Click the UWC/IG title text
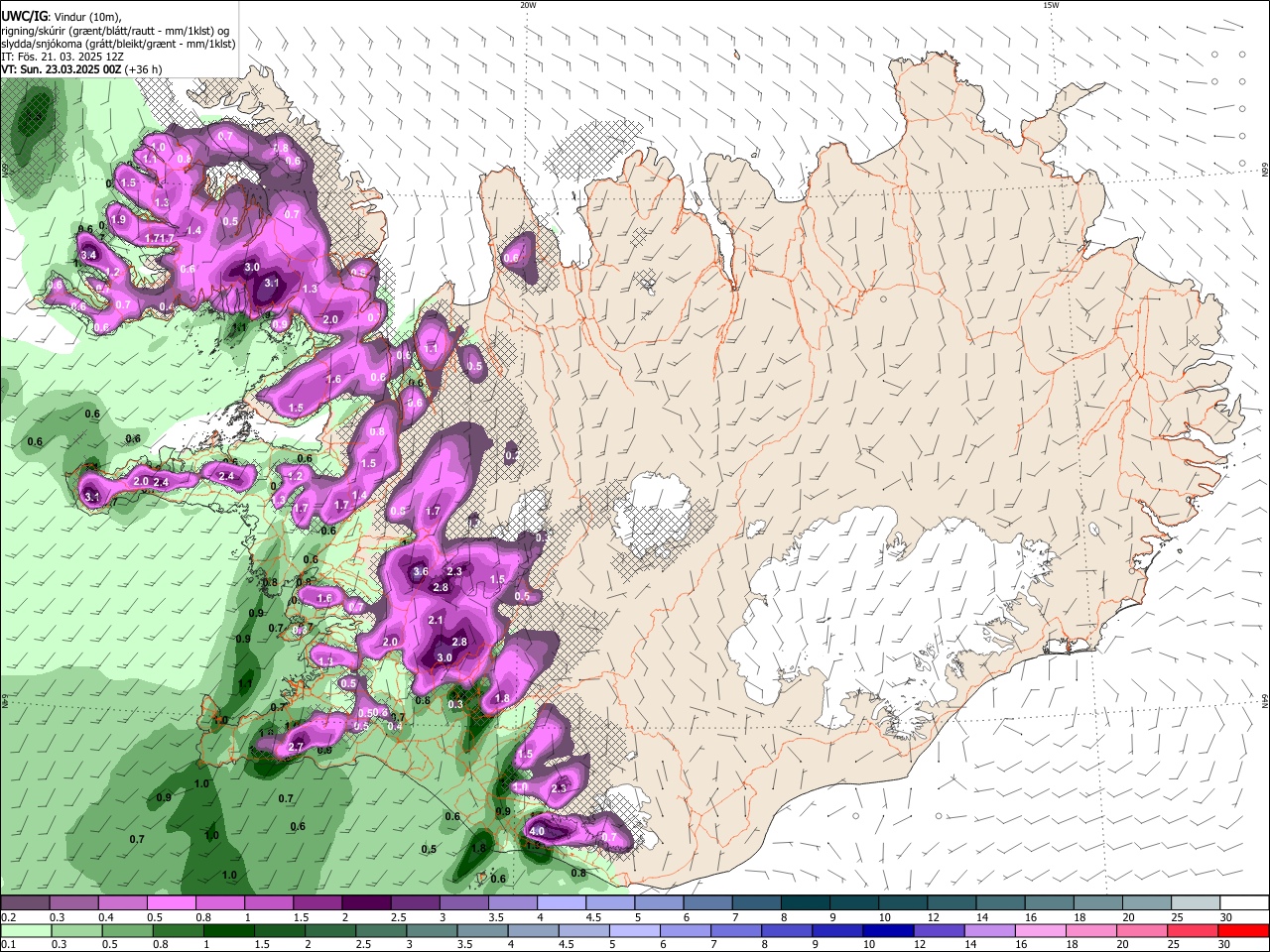 tap(24, 16)
